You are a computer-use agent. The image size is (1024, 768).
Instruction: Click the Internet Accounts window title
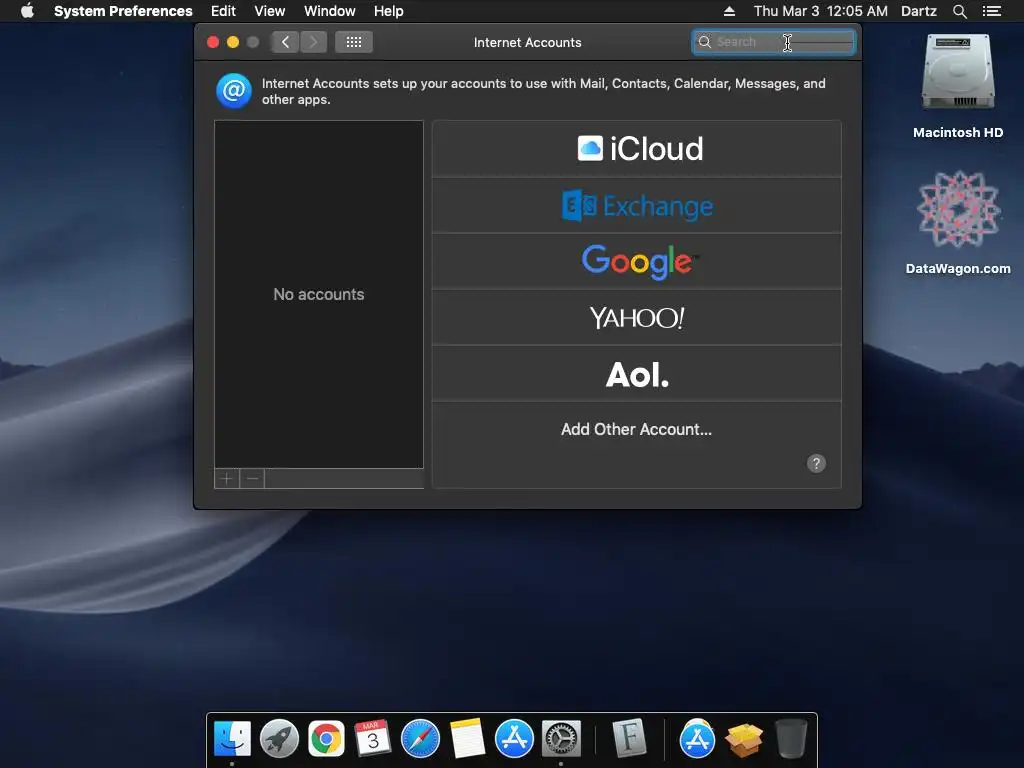point(528,42)
